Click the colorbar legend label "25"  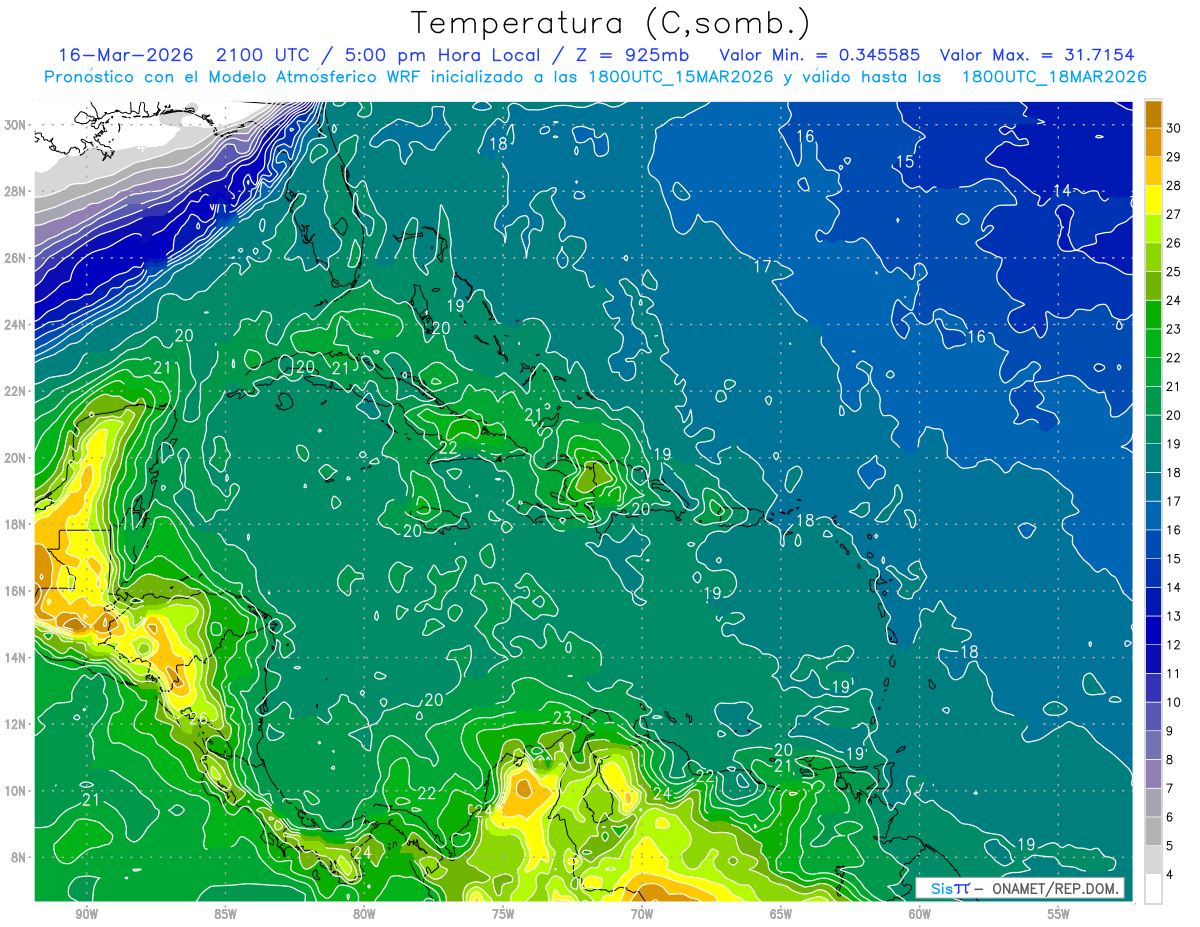(1174, 271)
